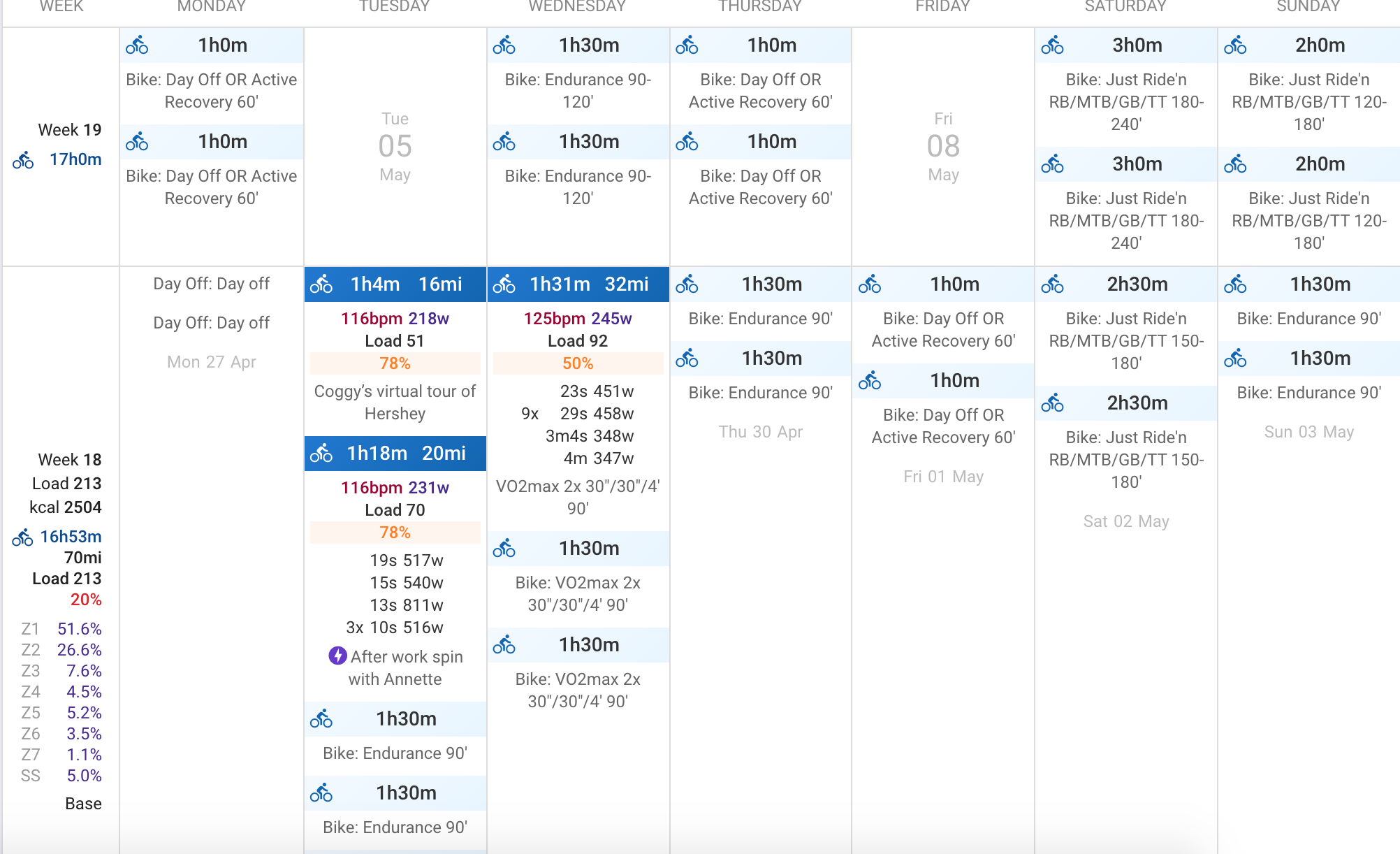The image size is (1400, 854).
Task: Click bike icon on Saturday first 3h0m workout
Action: point(1053,45)
